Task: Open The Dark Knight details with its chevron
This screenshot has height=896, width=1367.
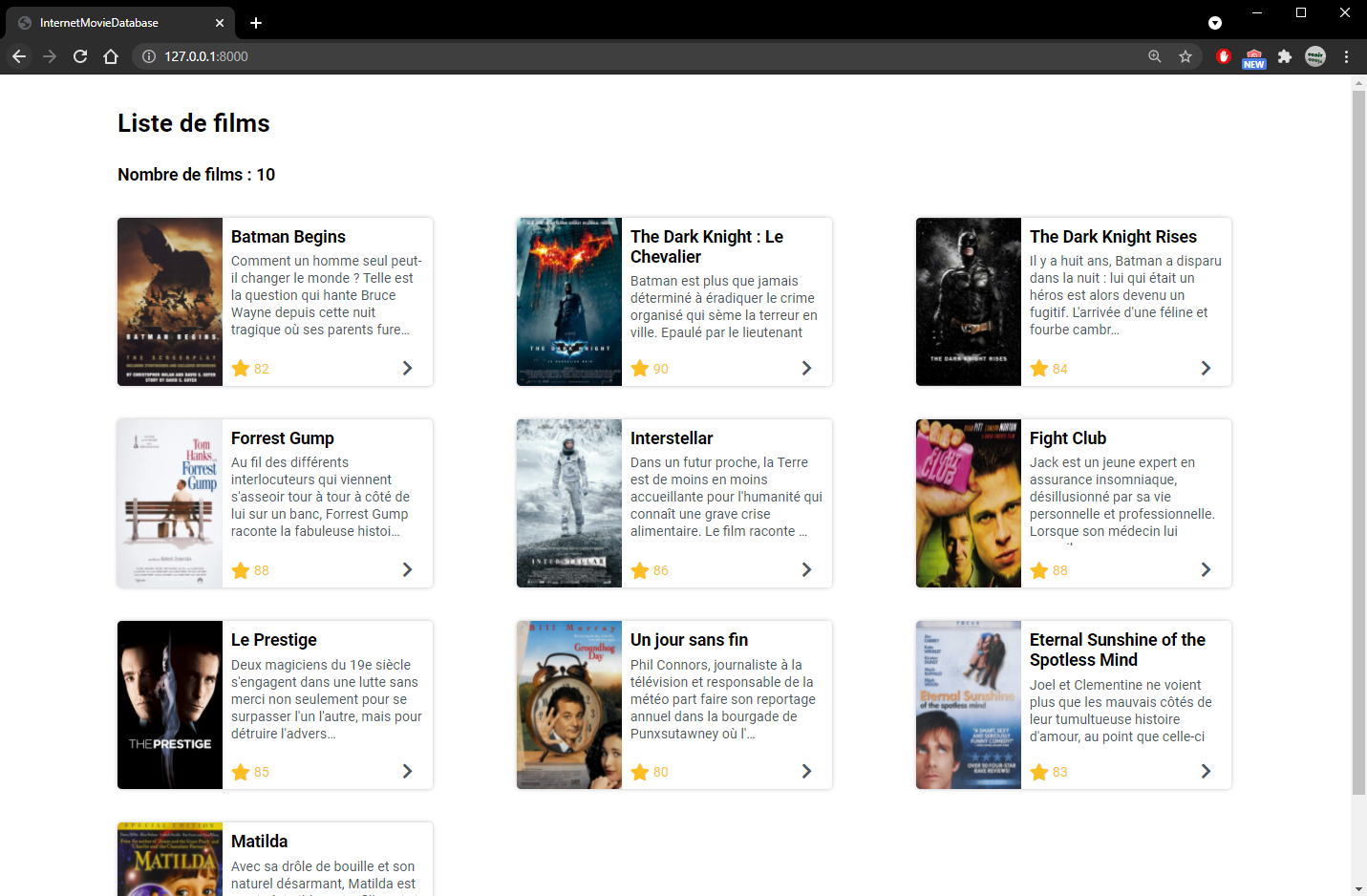Action: (x=806, y=368)
